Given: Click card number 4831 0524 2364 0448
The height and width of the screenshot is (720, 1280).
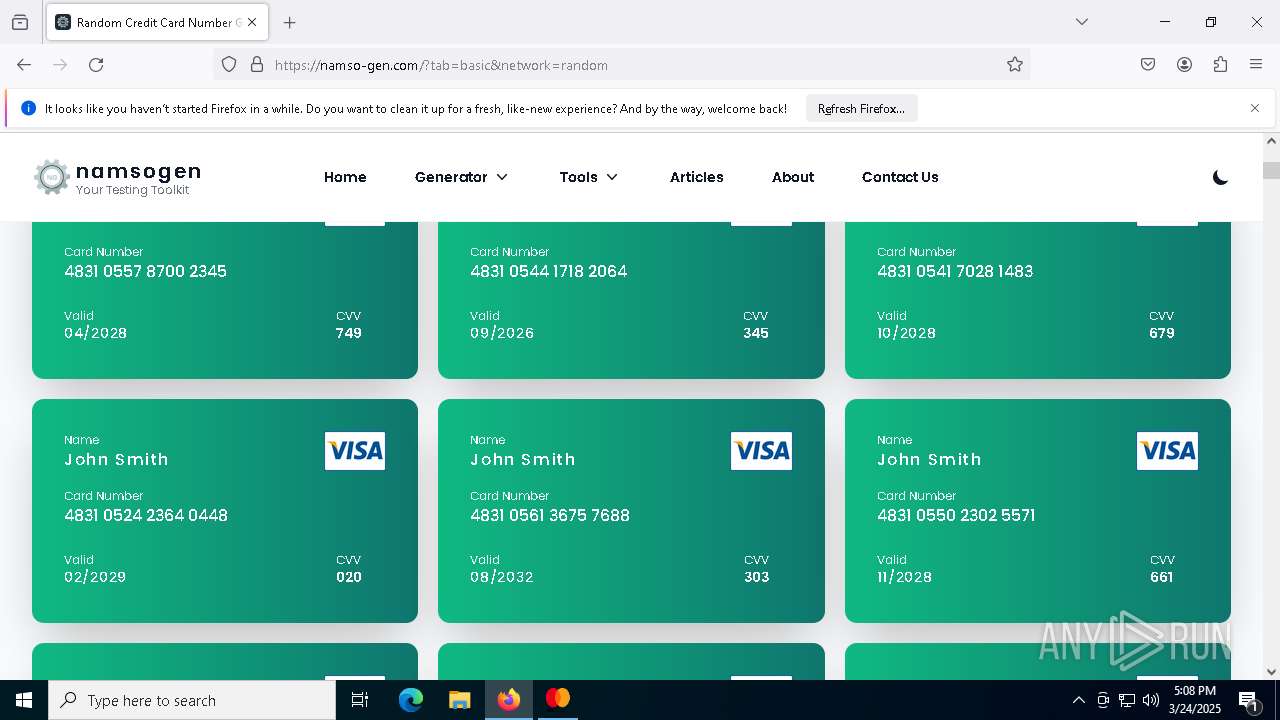Looking at the screenshot, I should pos(146,515).
